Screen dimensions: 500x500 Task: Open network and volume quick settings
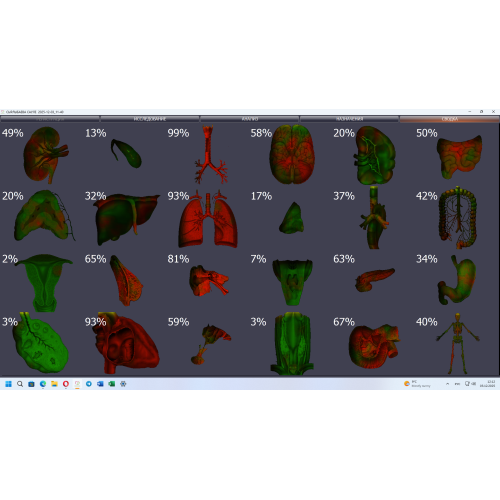(470, 384)
